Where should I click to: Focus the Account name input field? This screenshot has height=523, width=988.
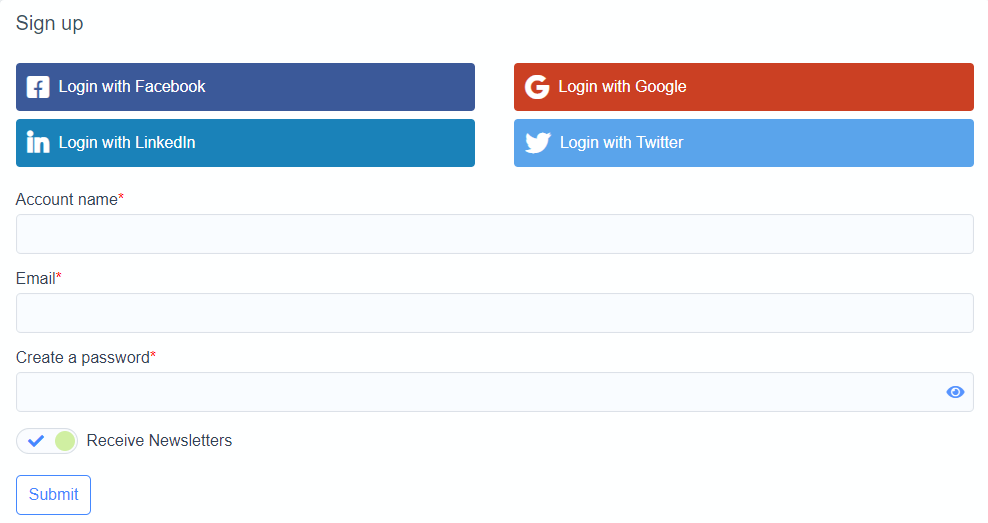[494, 234]
